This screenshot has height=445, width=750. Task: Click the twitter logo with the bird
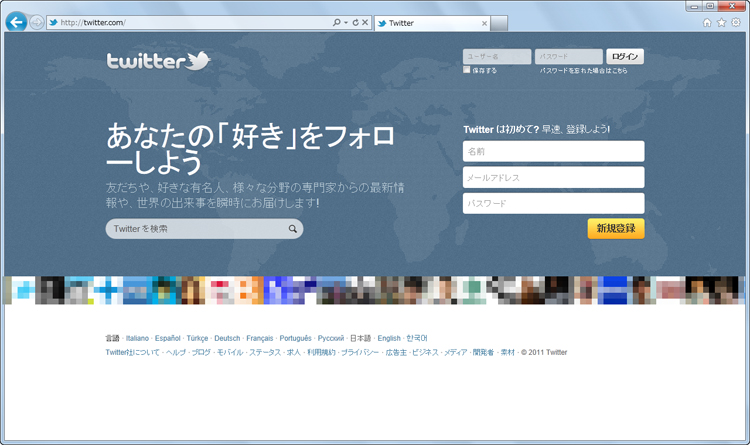click(158, 61)
